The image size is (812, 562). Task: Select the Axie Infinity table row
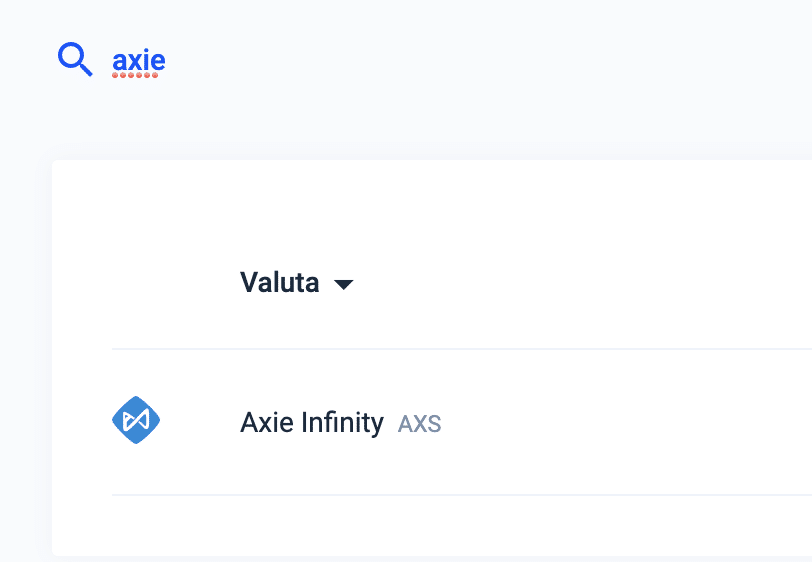600,423
